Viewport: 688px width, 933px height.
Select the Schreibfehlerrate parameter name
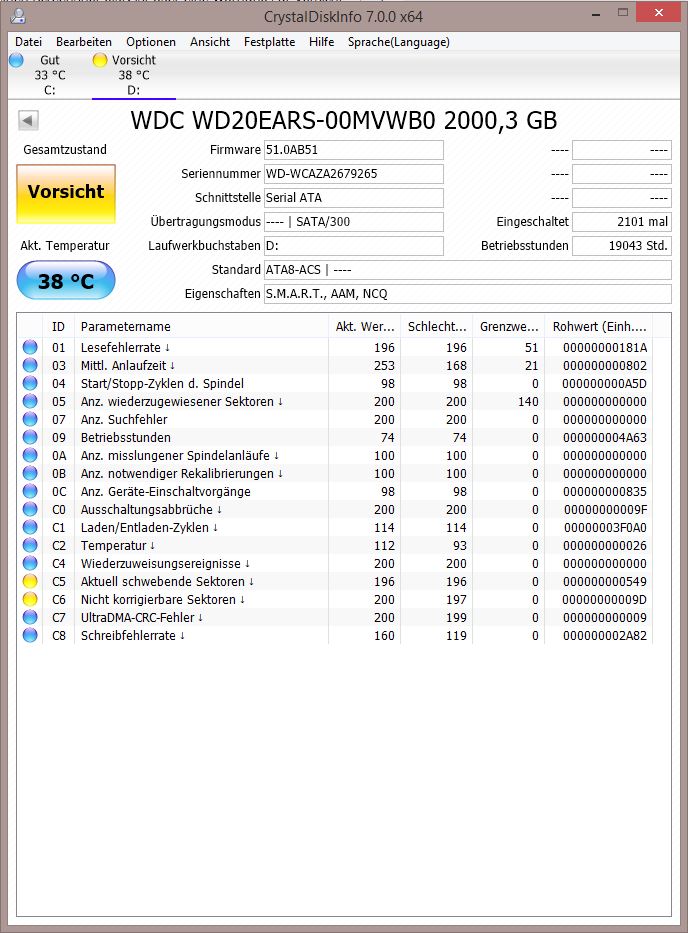tap(128, 635)
